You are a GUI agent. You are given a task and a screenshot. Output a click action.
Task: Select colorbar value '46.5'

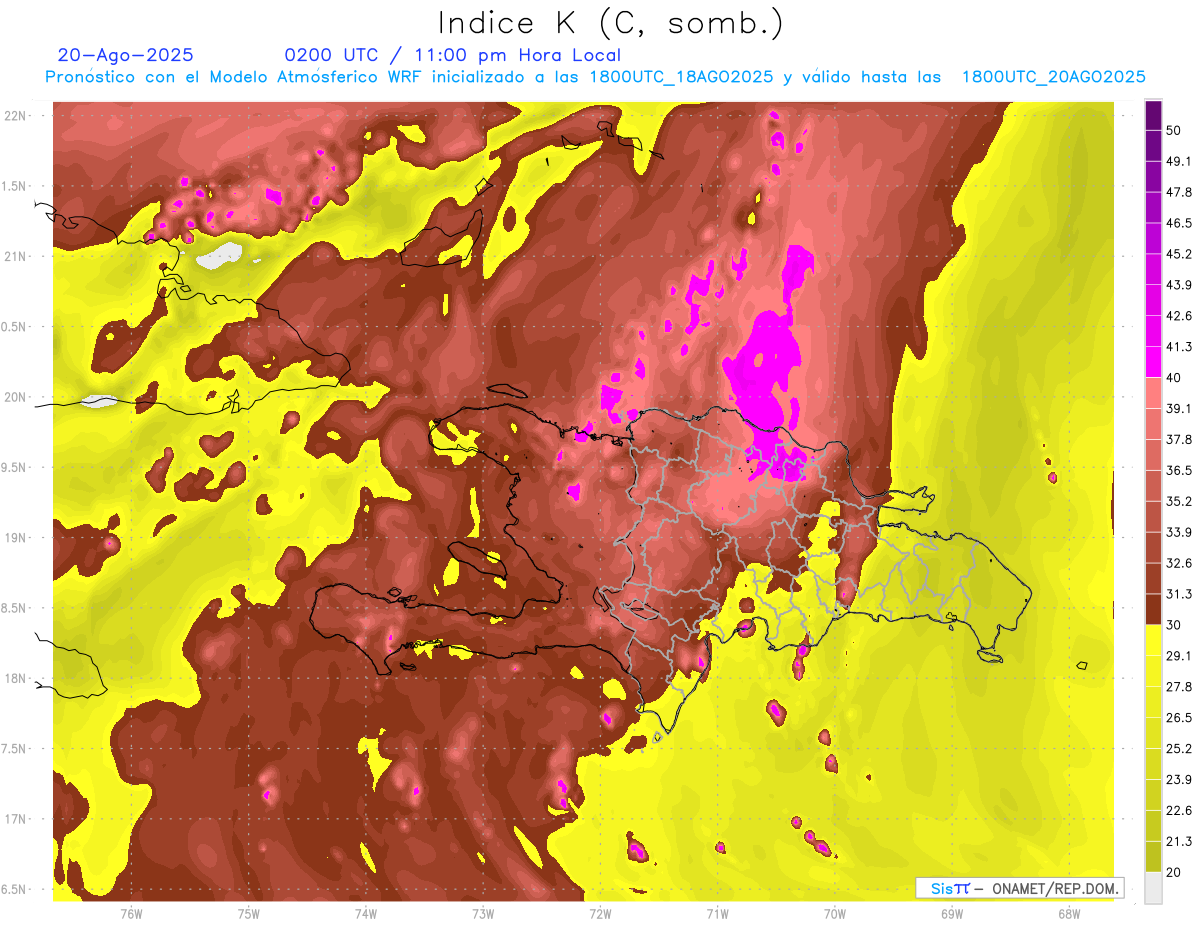(x=1179, y=223)
